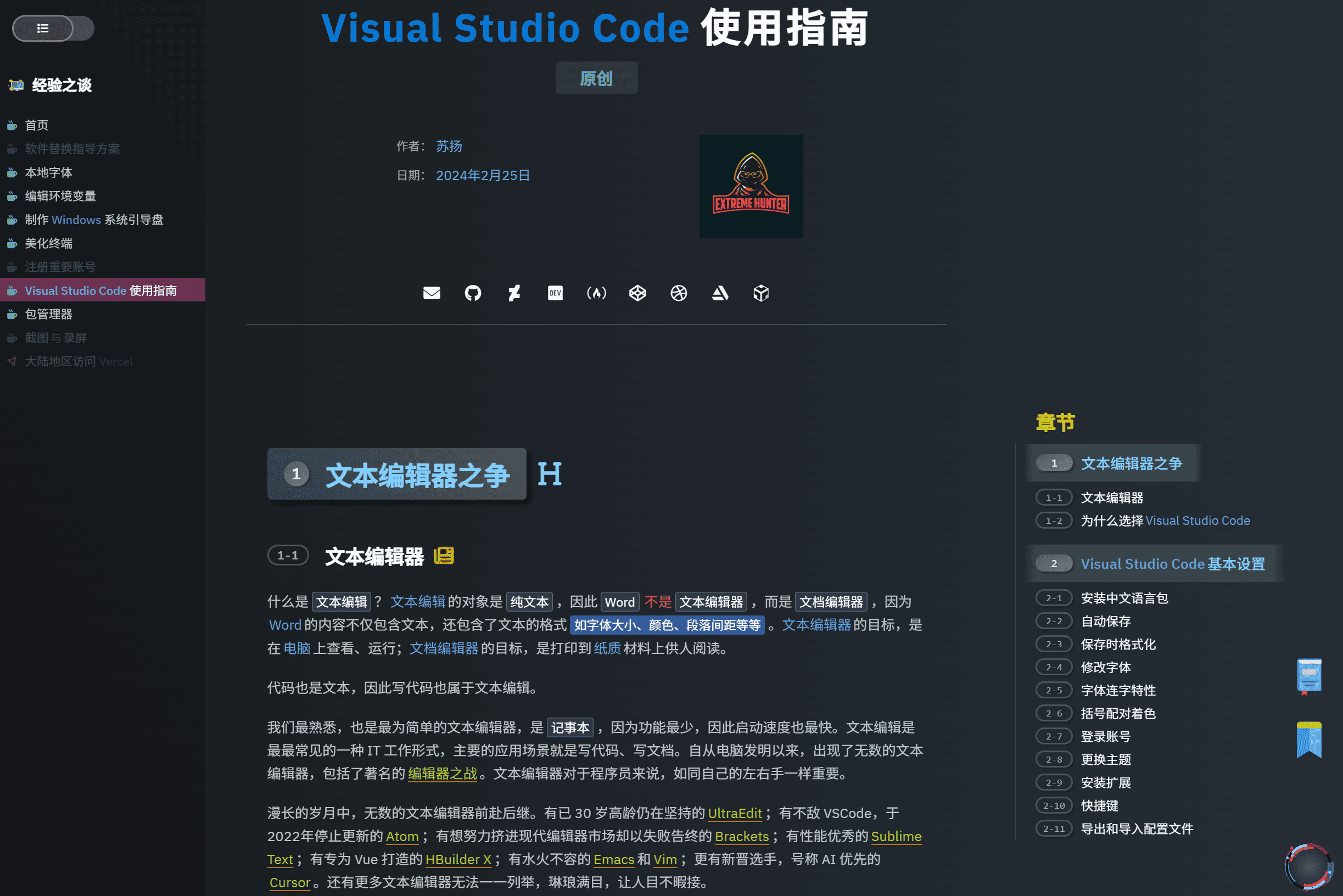1343x896 pixels.
Task: Click the blue bookmark floating icon
Action: (1309, 740)
